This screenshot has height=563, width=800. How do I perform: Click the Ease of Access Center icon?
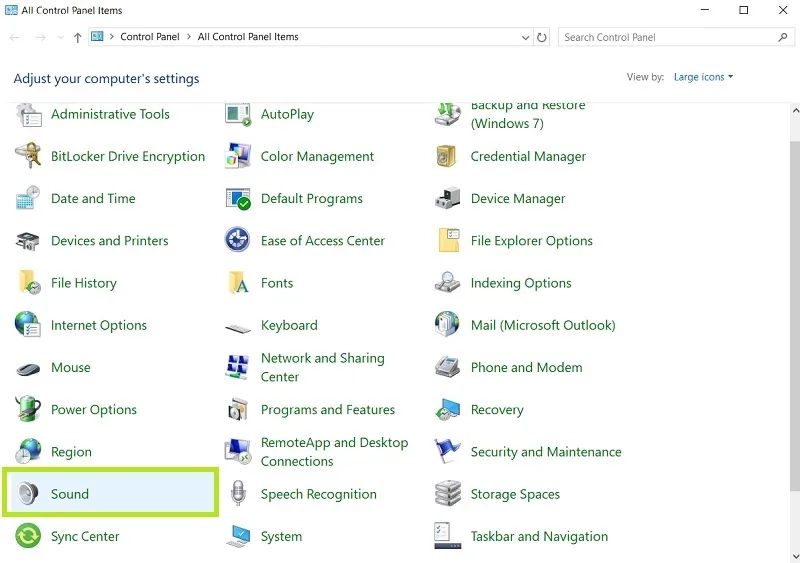click(x=237, y=240)
